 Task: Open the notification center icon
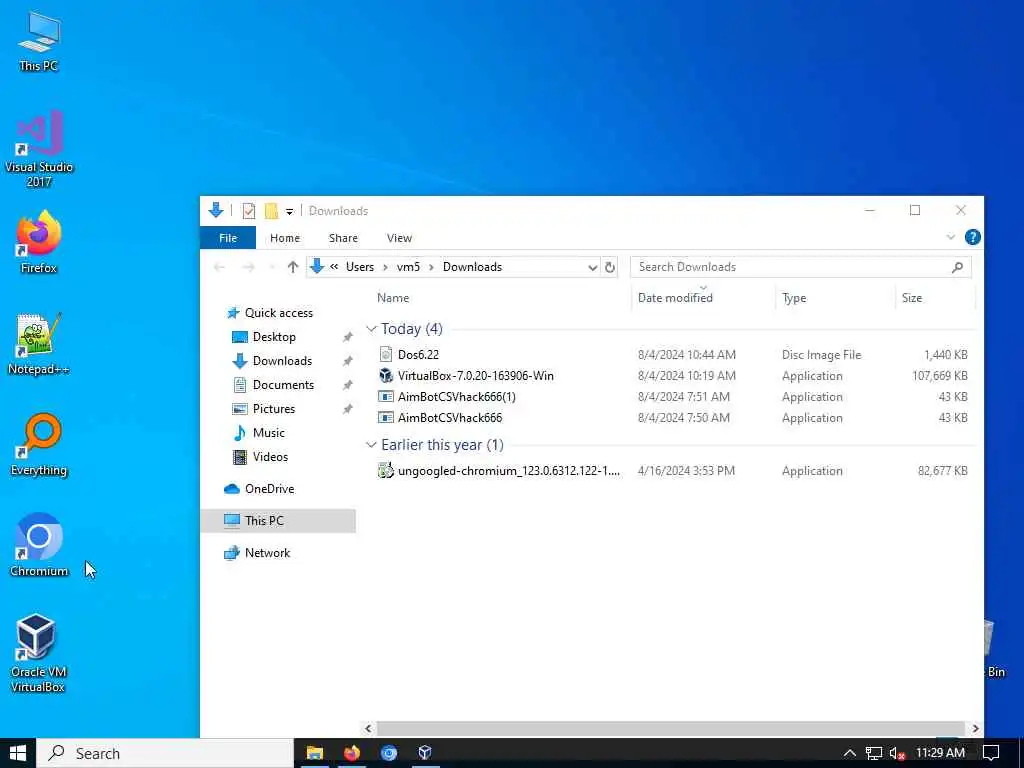pyautogui.click(x=991, y=754)
